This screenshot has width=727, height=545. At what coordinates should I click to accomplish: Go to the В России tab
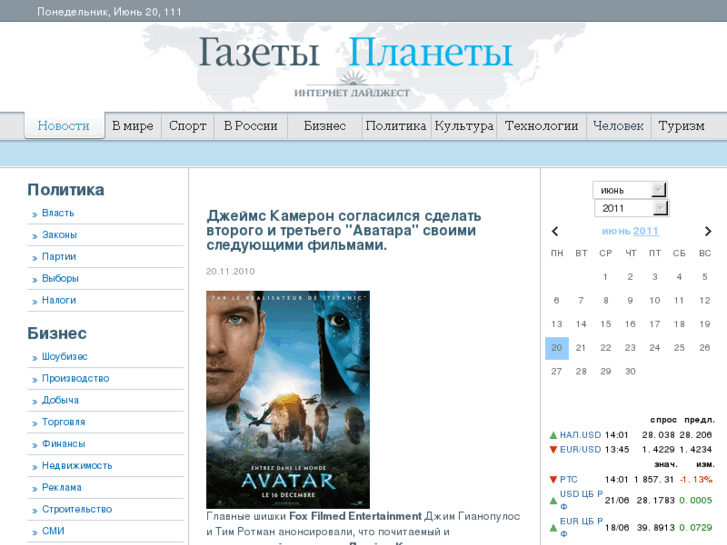[x=251, y=126]
